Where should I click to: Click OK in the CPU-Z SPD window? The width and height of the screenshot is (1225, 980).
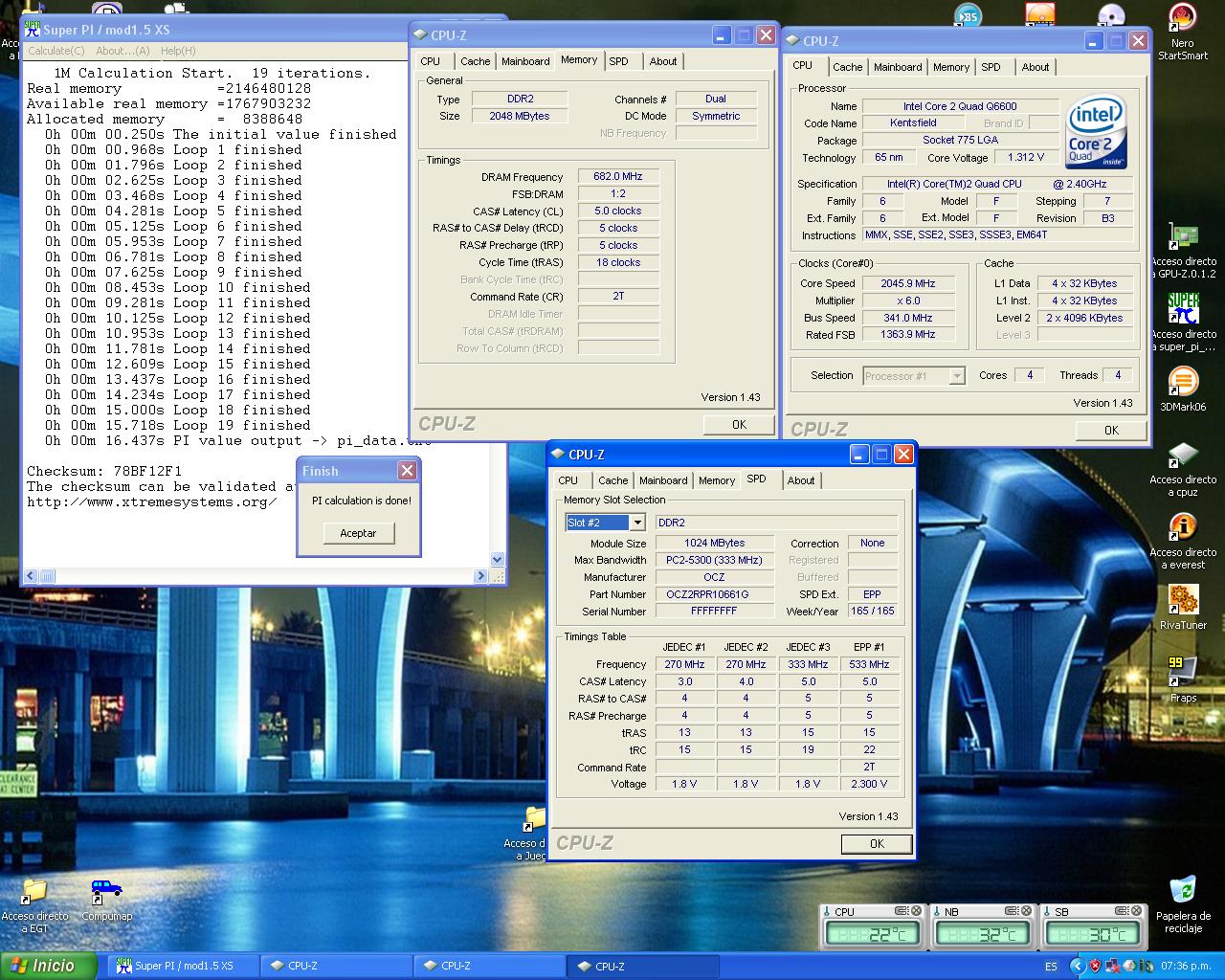tap(876, 843)
